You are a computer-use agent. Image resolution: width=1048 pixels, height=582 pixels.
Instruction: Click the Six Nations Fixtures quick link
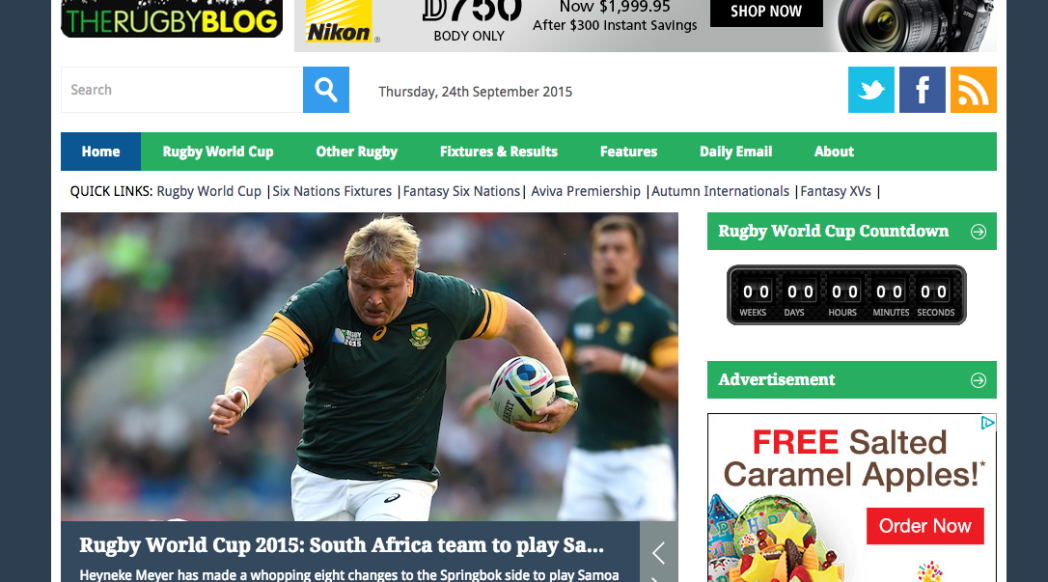332,191
